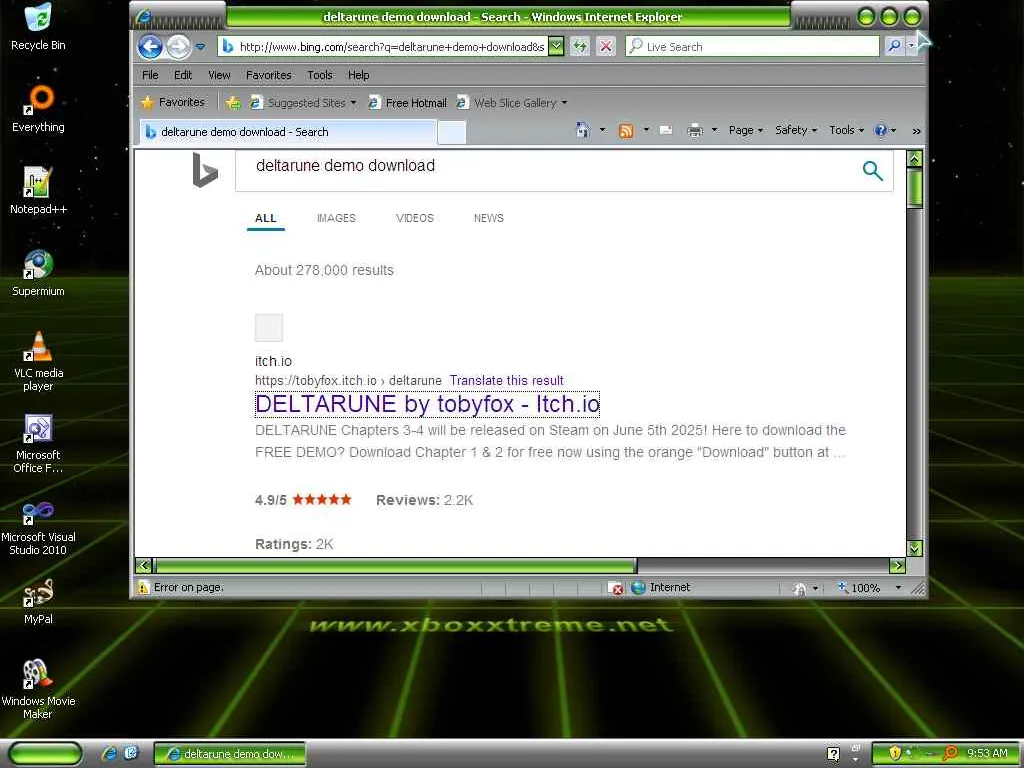
Task: Click the itch.io result favicon placeholder
Action: point(268,328)
